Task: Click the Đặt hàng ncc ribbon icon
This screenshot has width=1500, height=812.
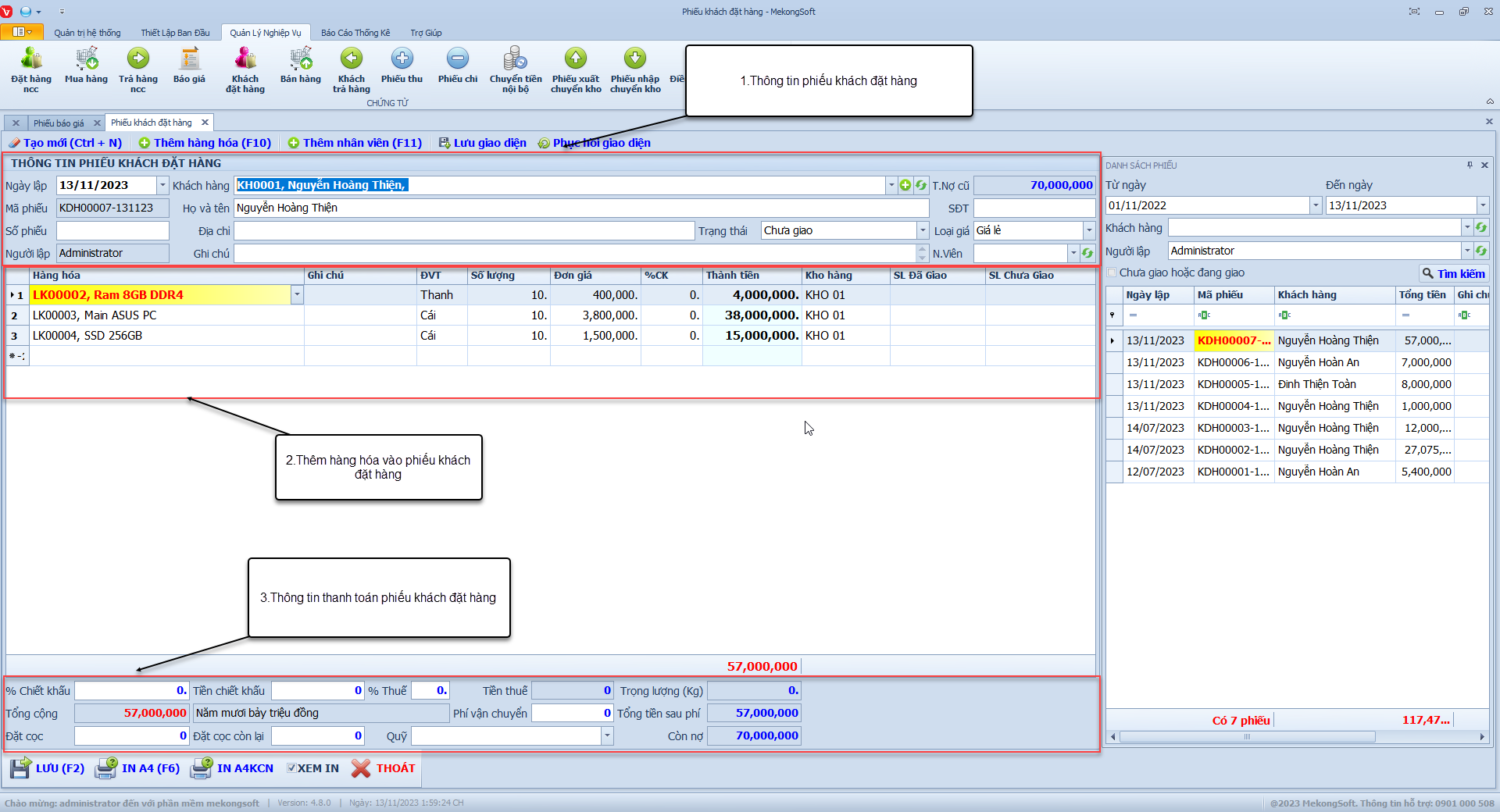Action: click(x=31, y=59)
